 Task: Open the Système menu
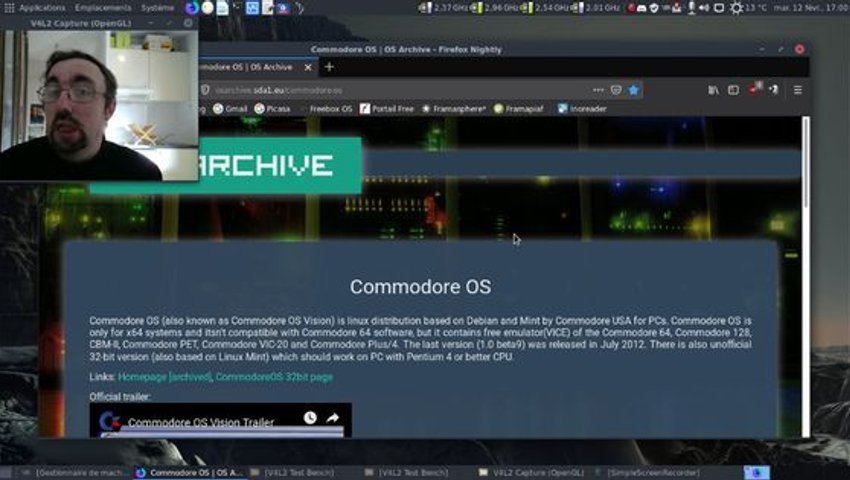pos(157,8)
